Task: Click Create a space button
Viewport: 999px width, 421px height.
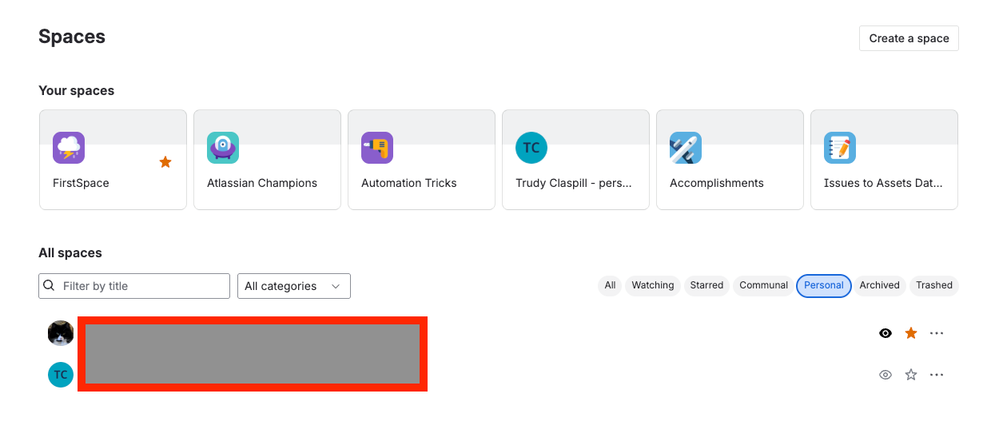Action: tap(909, 38)
